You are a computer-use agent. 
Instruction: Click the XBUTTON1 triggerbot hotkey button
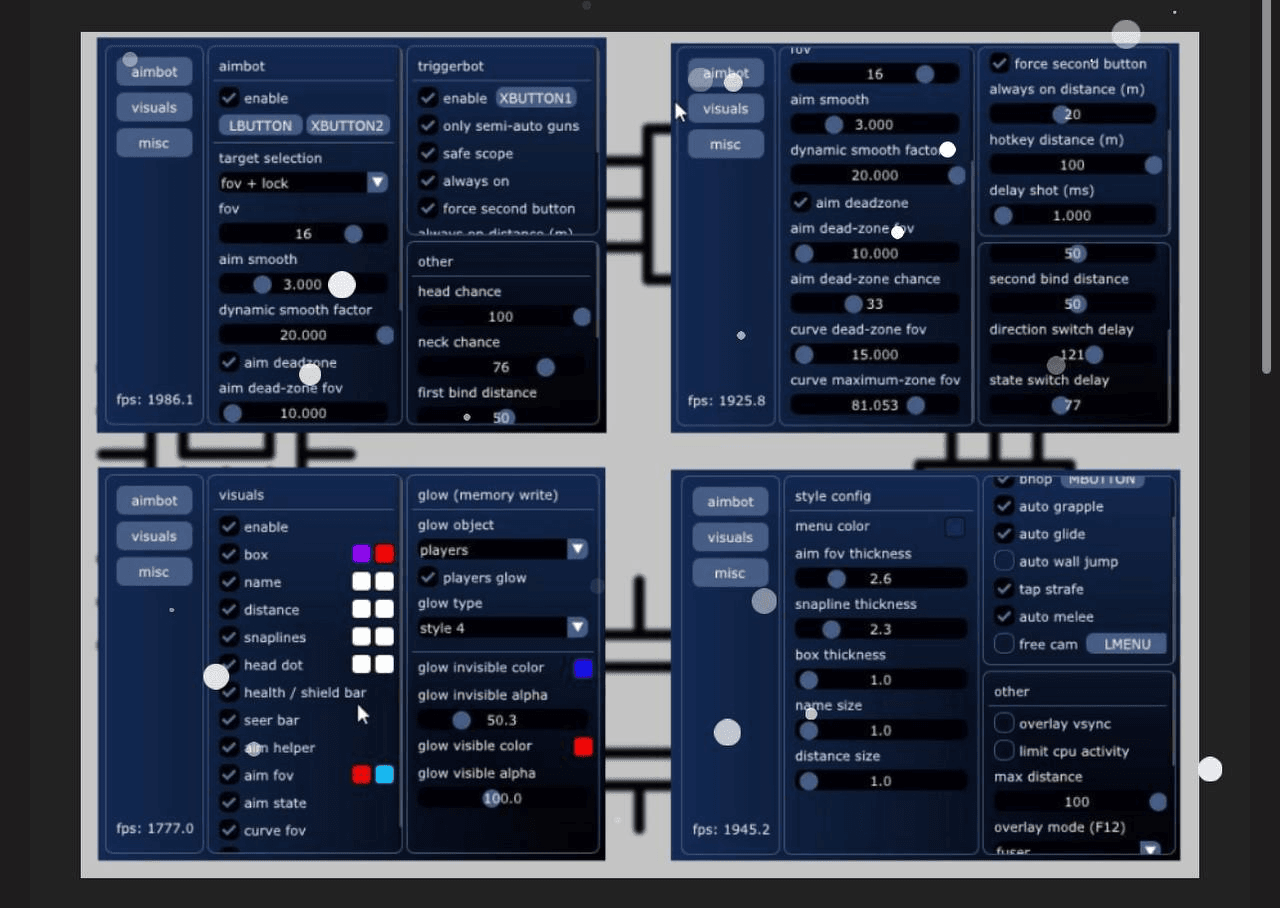536,98
